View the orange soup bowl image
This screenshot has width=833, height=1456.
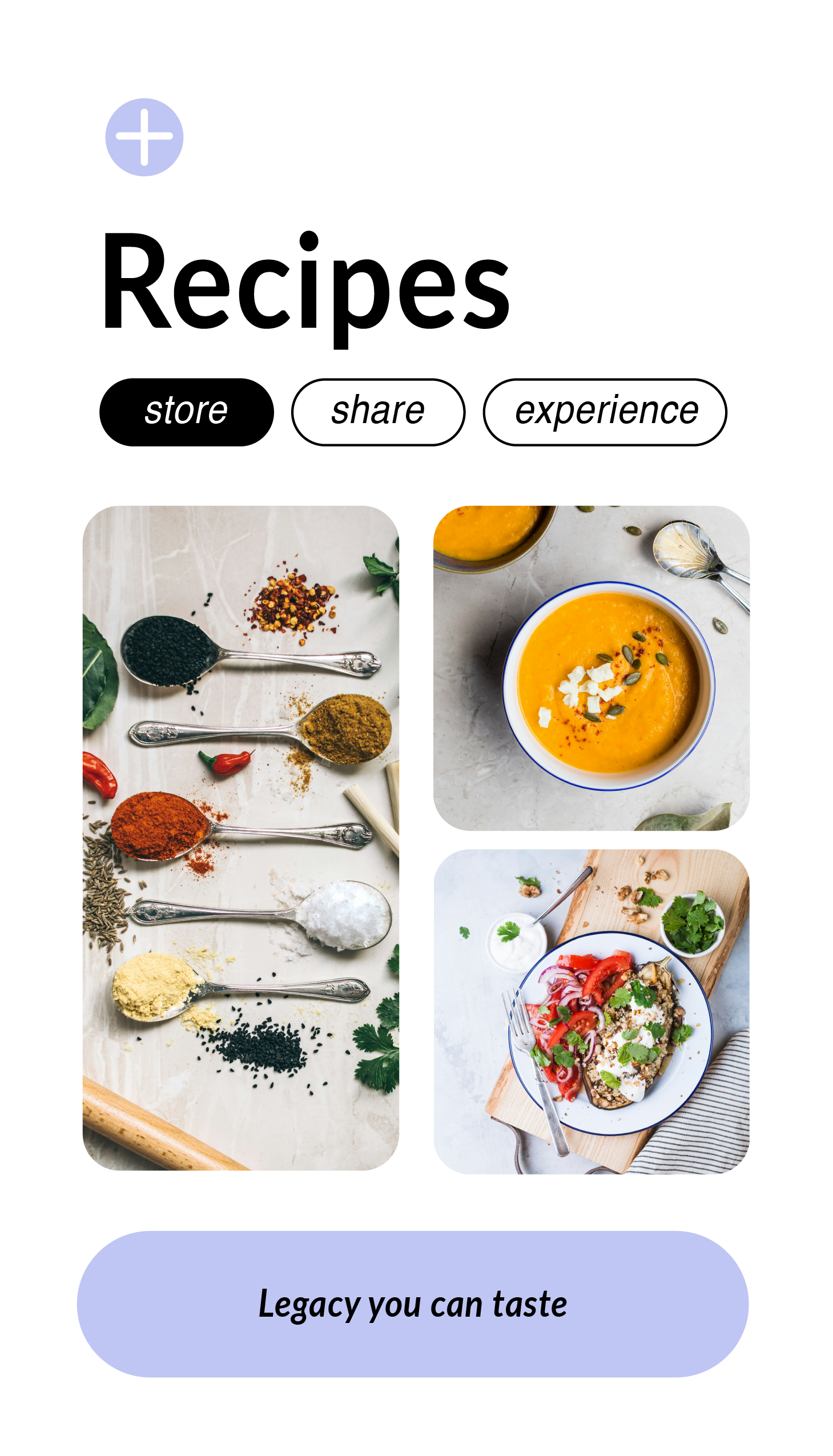591,668
